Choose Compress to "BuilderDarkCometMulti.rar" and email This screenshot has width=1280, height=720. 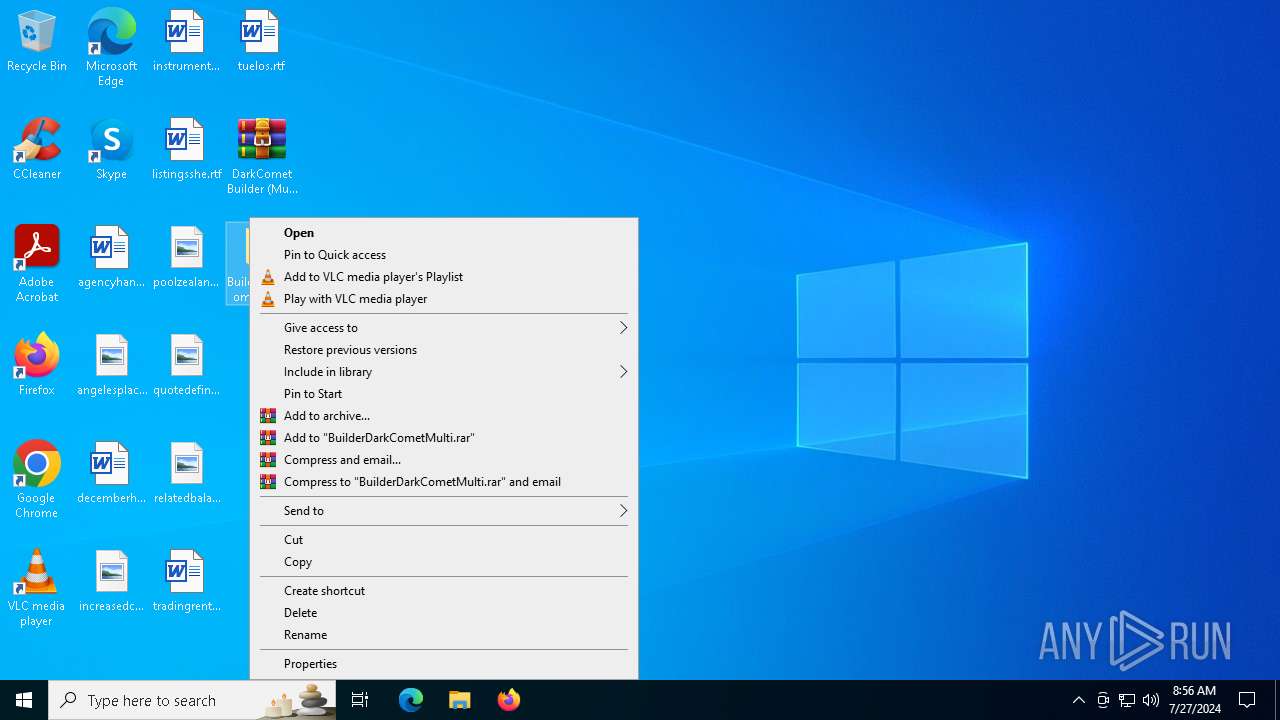pyautogui.click(x=443, y=482)
